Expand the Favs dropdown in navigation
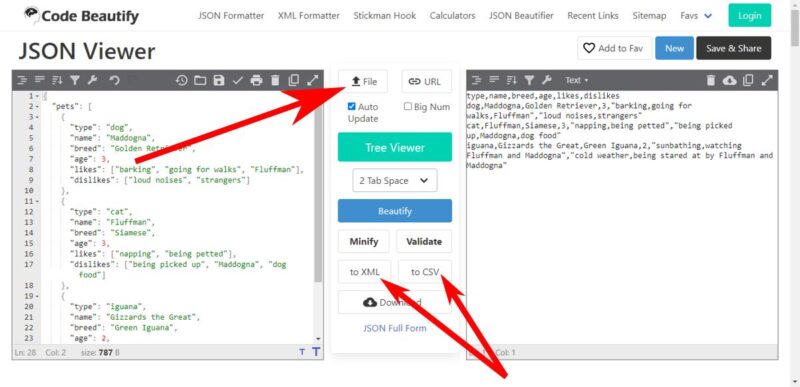Image resolution: width=800 pixels, height=387 pixels. pos(696,16)
